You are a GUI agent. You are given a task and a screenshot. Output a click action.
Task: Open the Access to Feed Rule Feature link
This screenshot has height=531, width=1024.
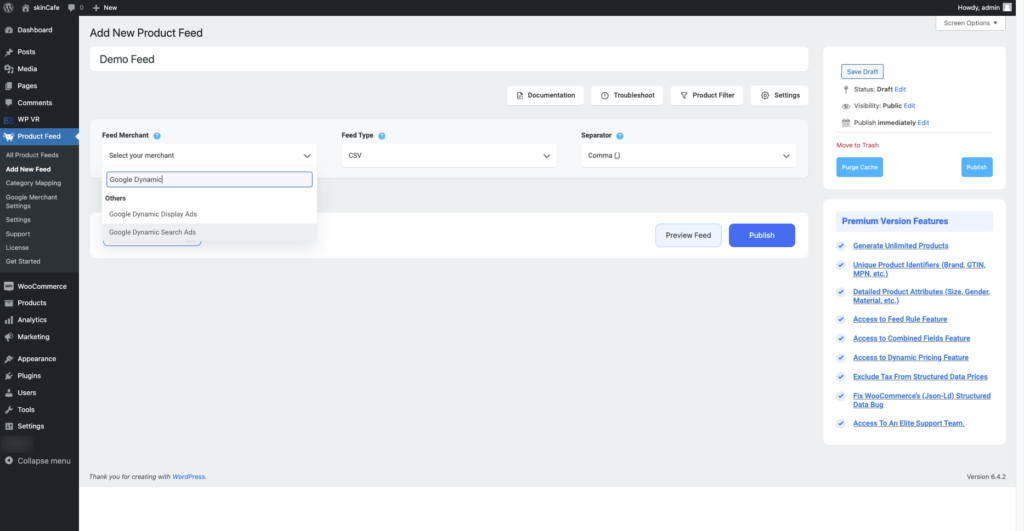[x=900, y=319]
